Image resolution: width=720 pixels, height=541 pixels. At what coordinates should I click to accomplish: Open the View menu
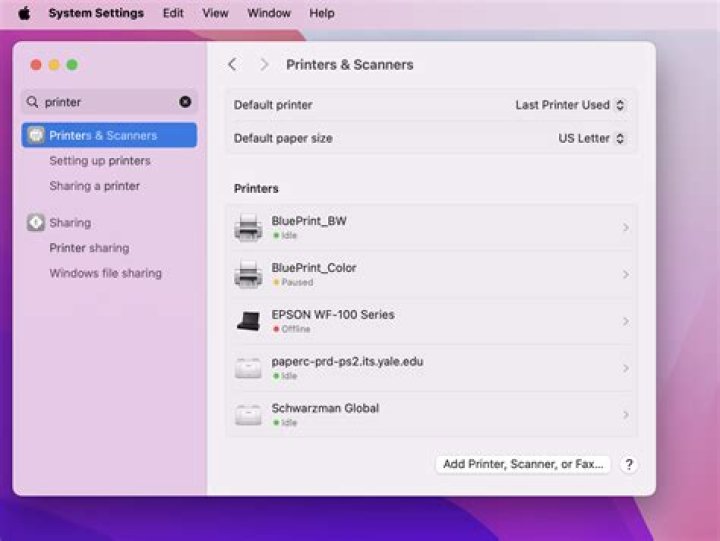coord(215,13)
